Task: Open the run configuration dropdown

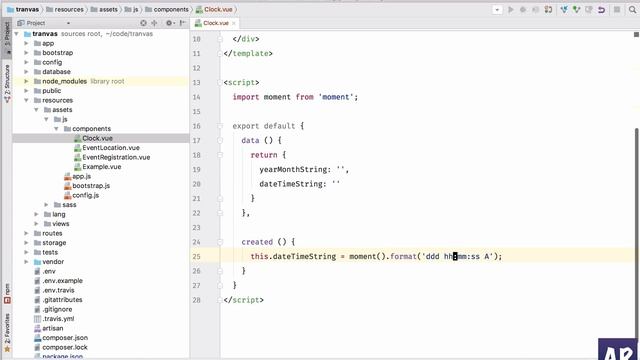Action: [497, 9]
